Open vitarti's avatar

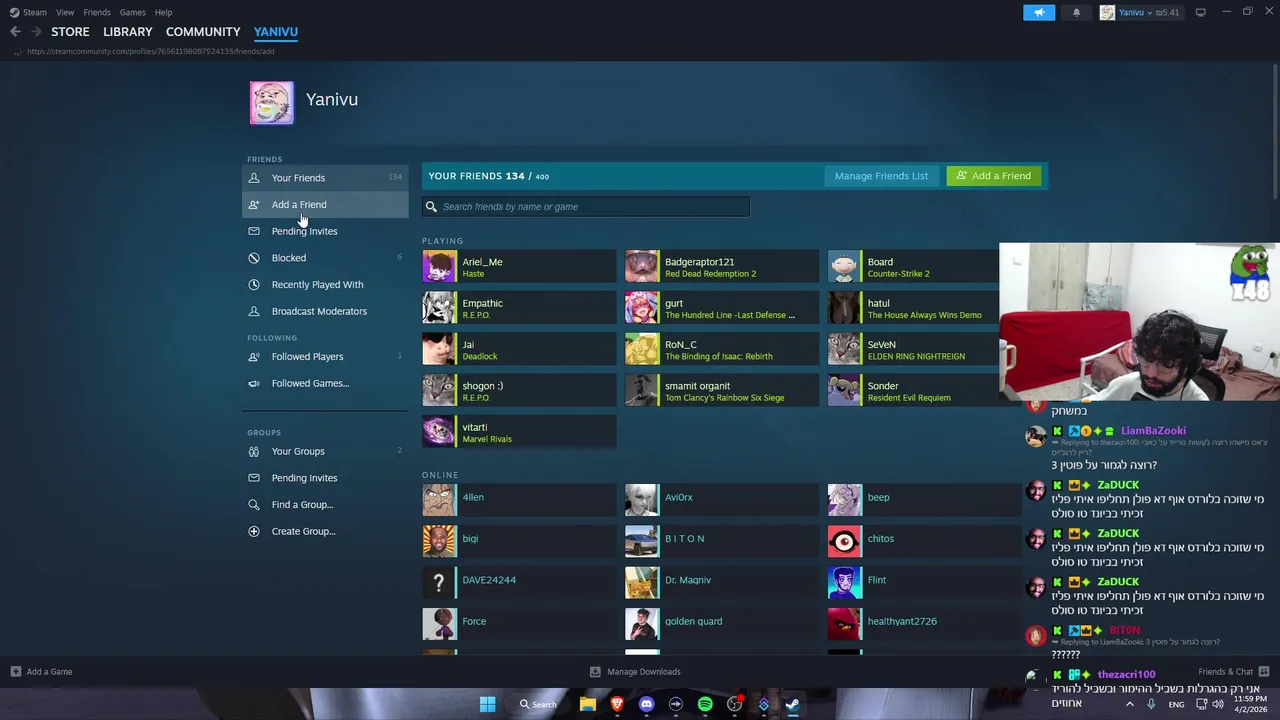(439, 432)
